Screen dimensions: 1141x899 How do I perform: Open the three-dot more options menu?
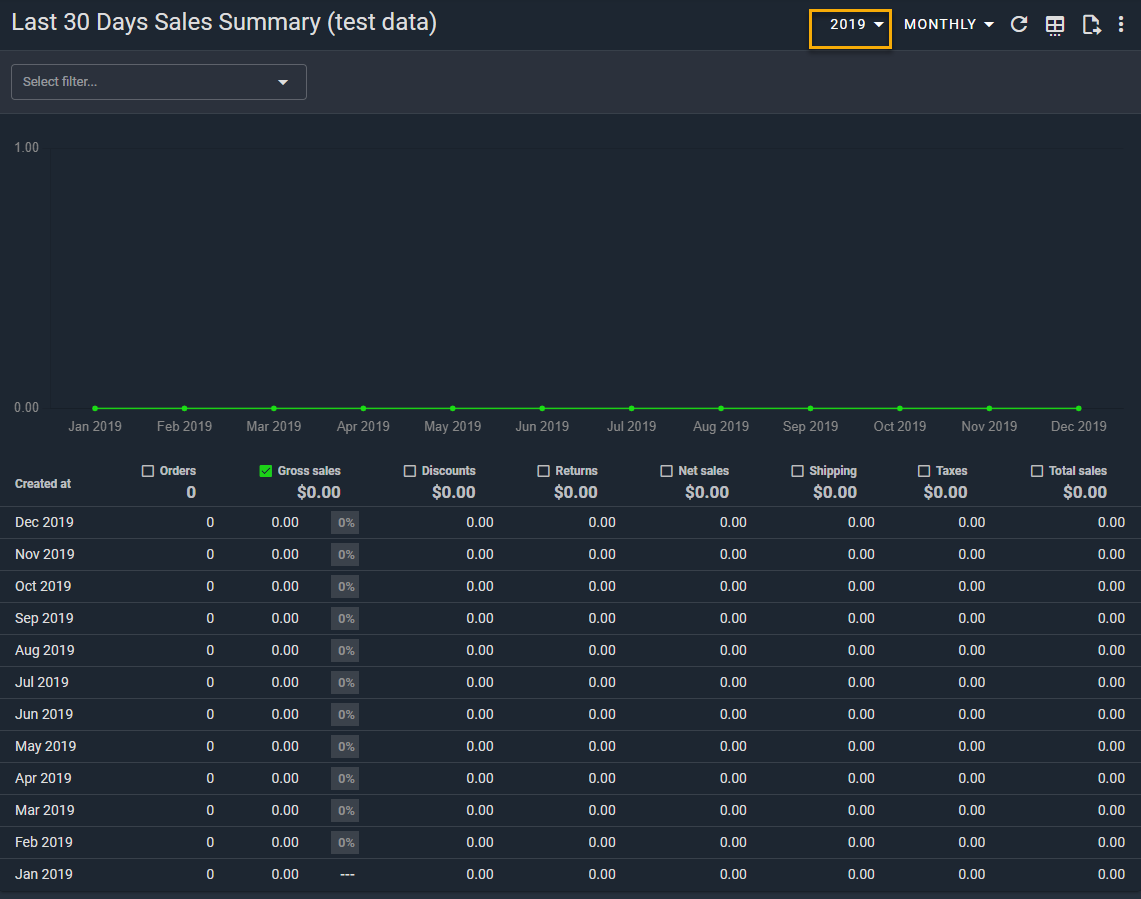click(x=1121, y=25)
